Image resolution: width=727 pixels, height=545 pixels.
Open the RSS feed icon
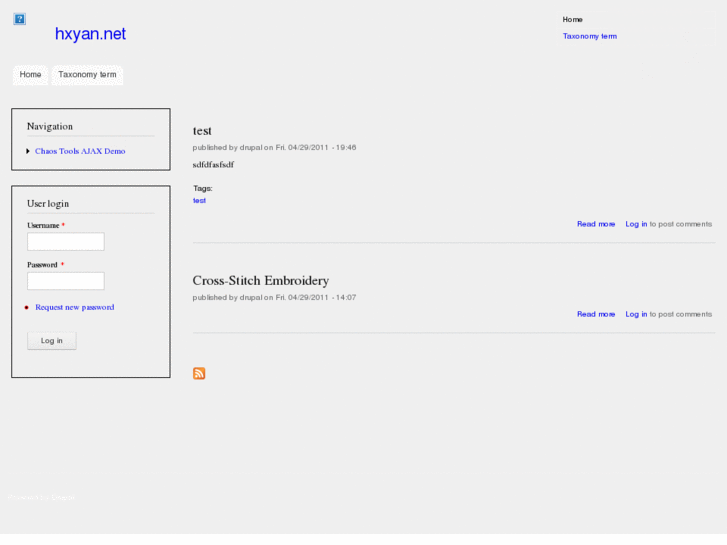(199, 373)
